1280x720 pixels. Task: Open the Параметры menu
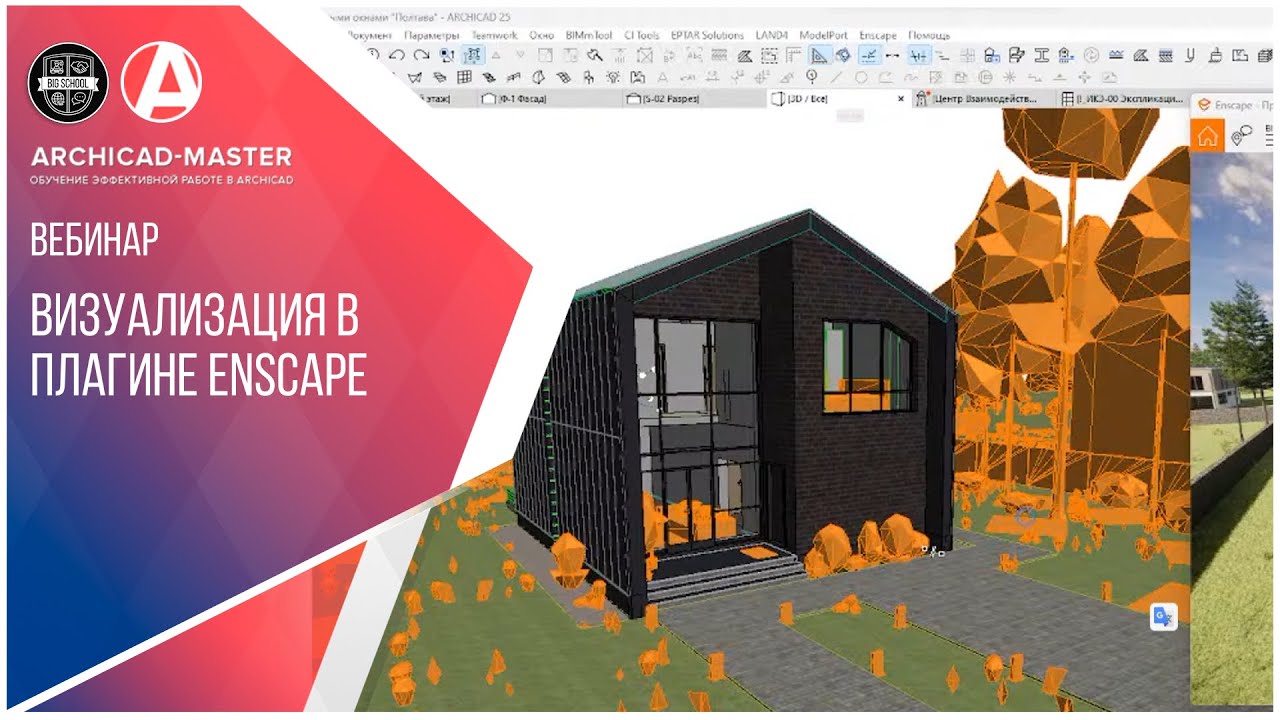[x=431, y=35]
